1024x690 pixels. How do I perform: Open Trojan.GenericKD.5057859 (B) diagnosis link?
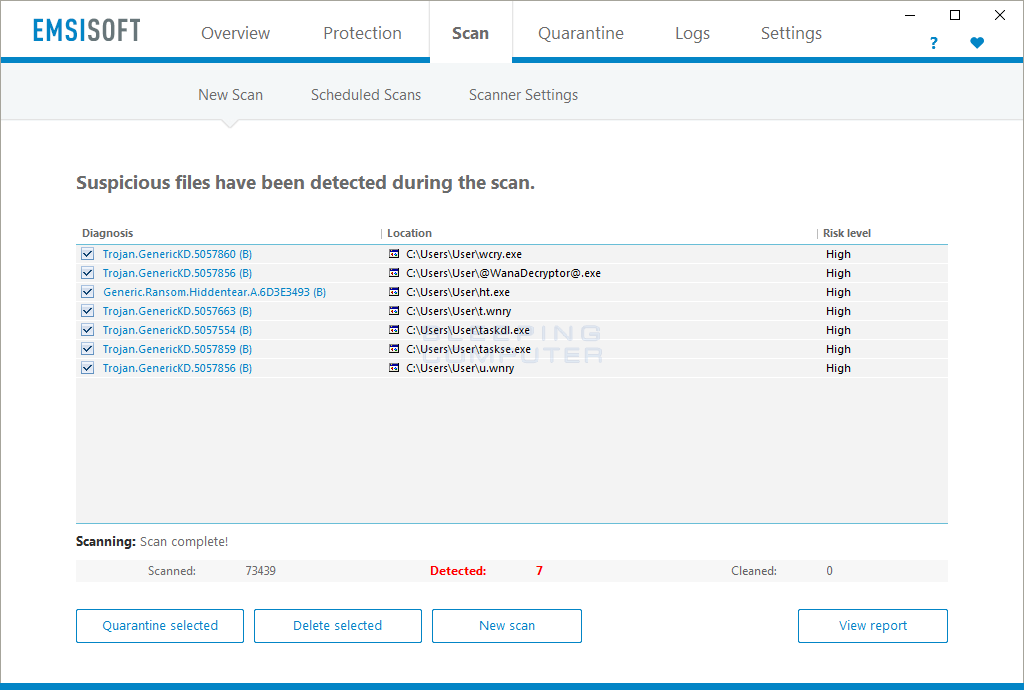click(177, 349)
